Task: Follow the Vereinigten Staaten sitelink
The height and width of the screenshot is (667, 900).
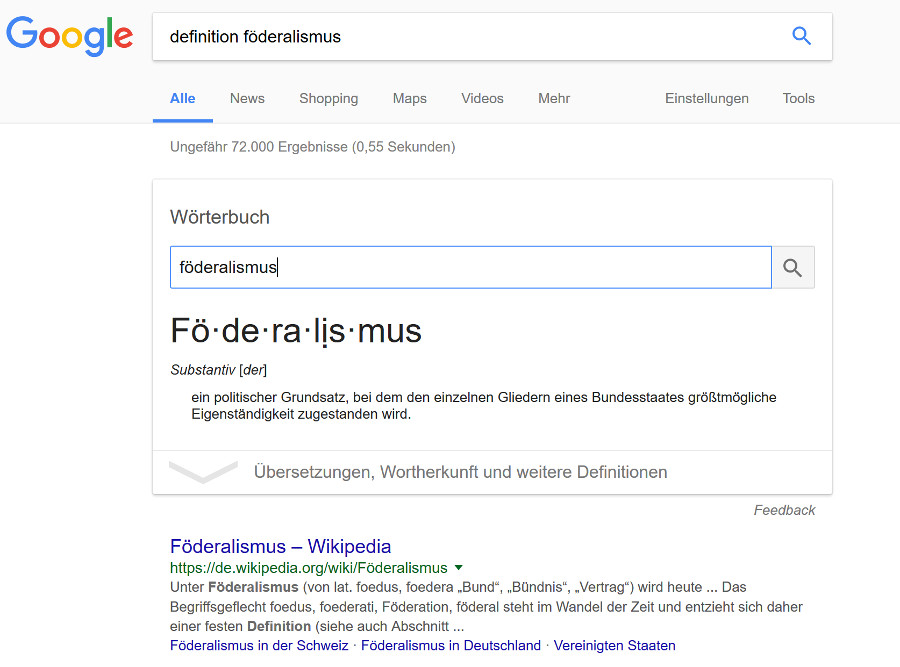Action: tap(615, 646)
